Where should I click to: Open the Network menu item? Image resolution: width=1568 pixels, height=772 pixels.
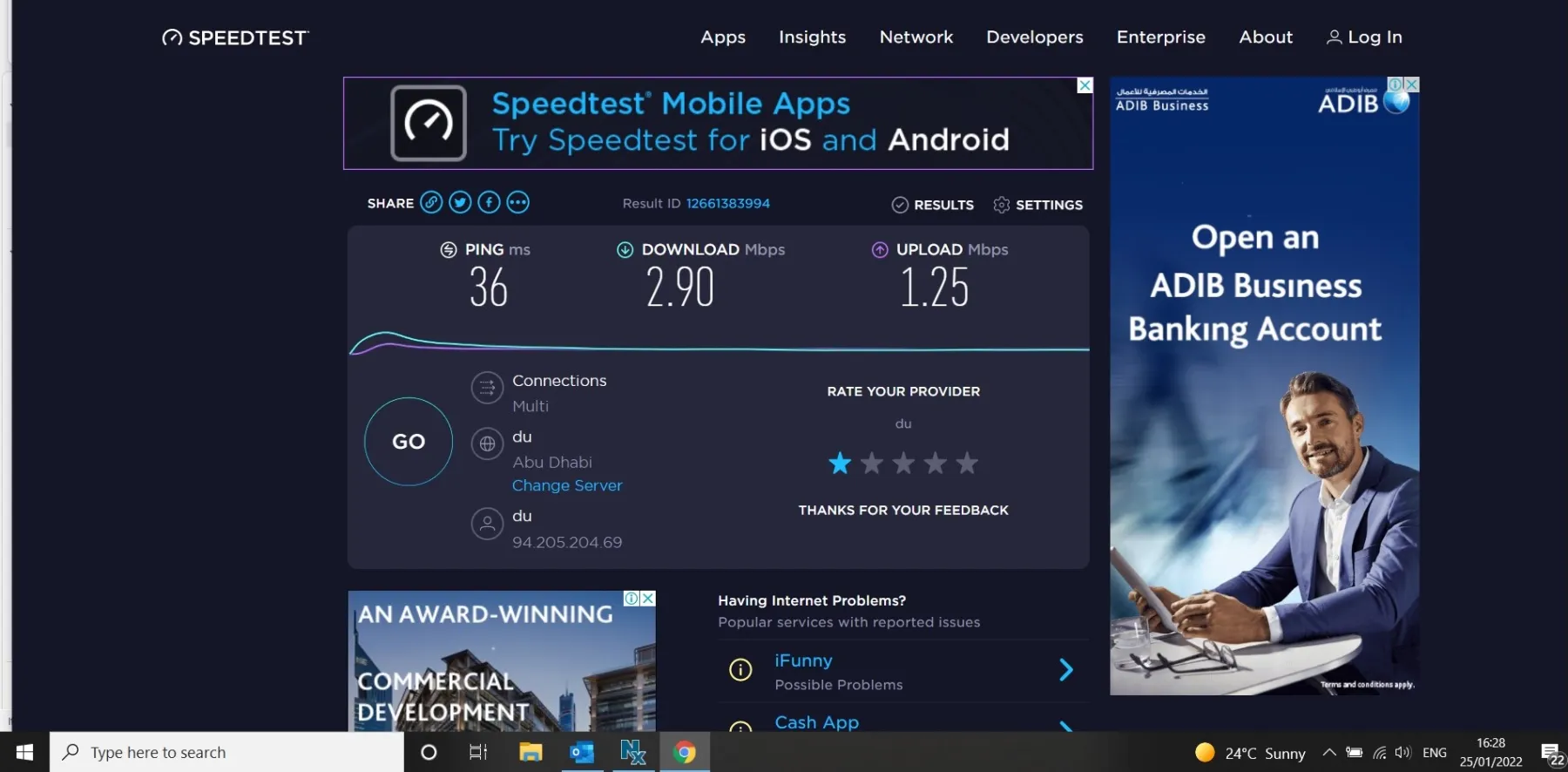point(916,37)
